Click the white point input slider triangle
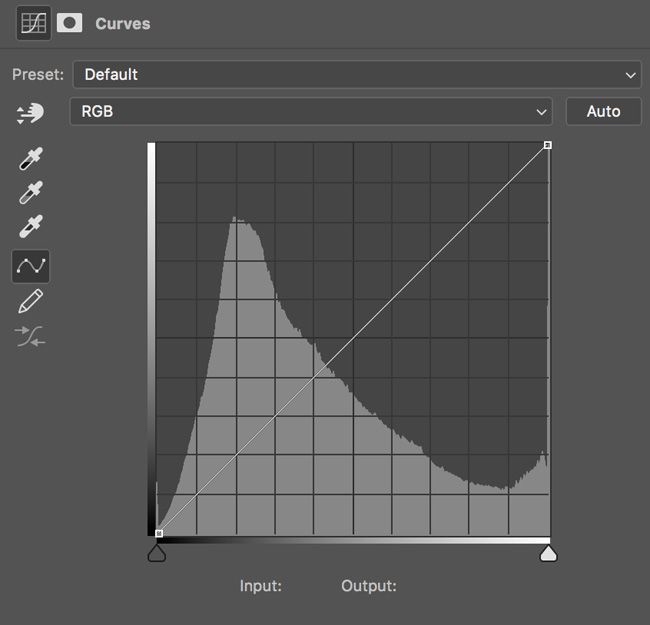Screen dimensions: 650x625 coord(548,553)
